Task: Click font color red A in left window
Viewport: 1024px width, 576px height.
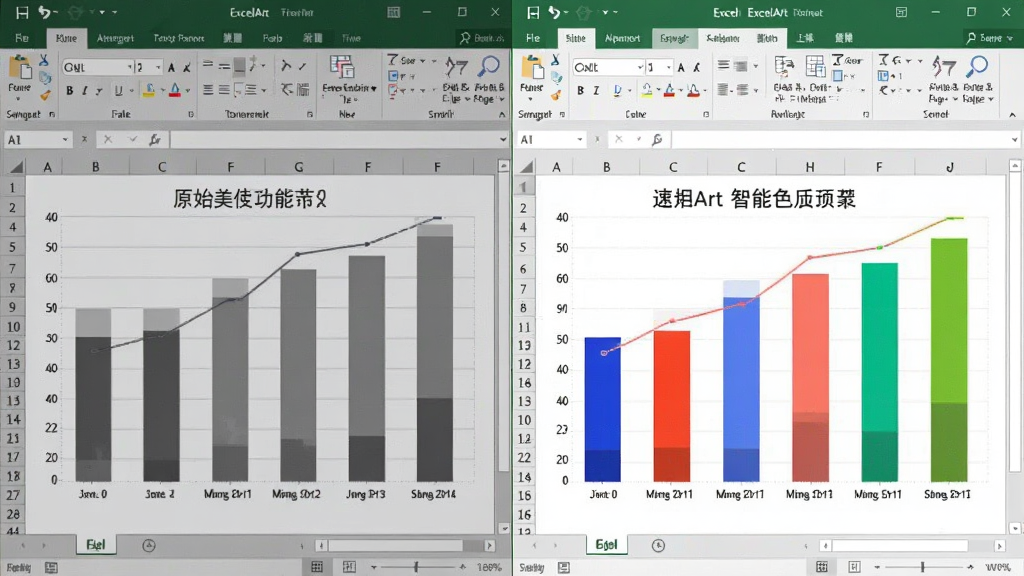Action: coord(174,91)
